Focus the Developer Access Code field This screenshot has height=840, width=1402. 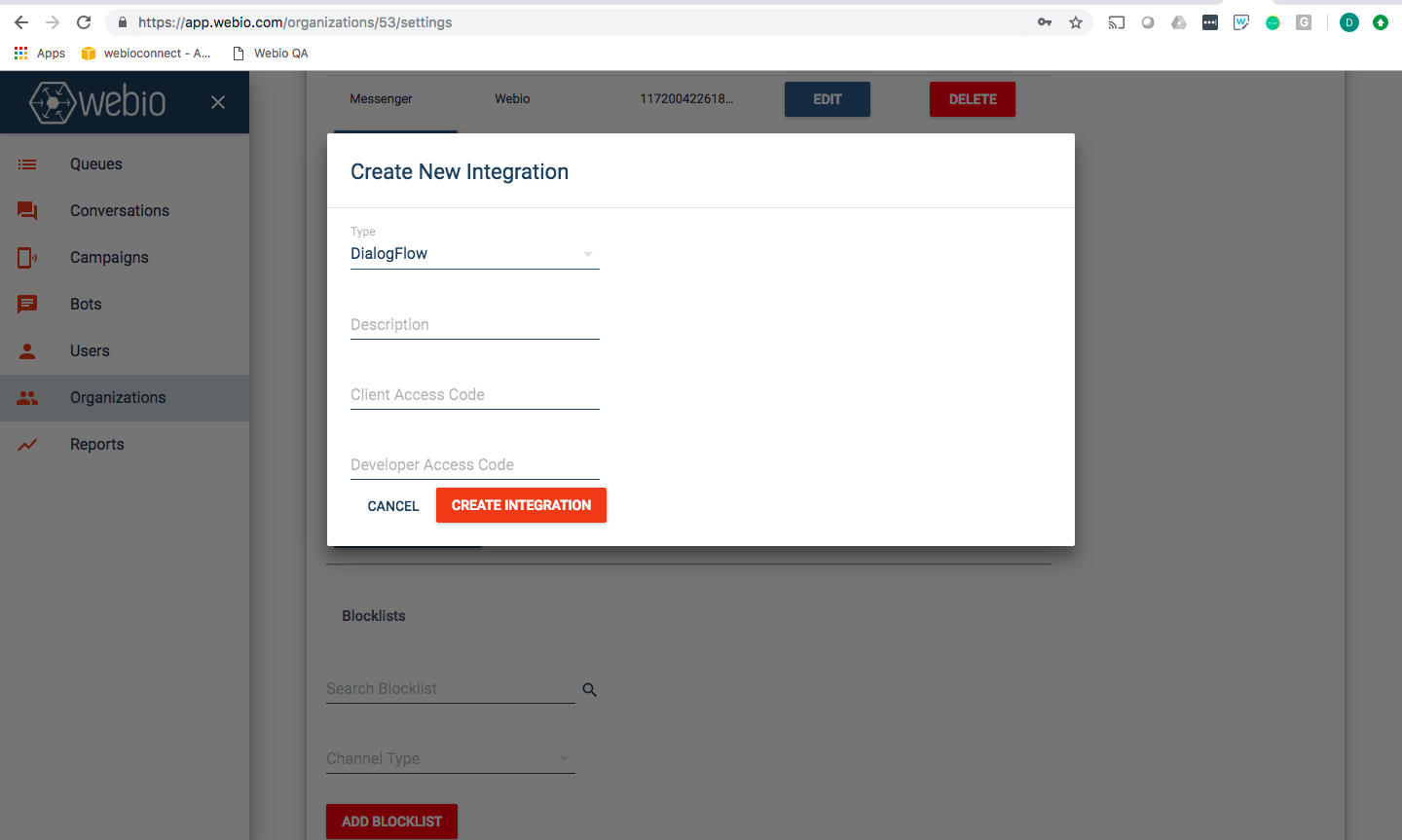[475, 465]
